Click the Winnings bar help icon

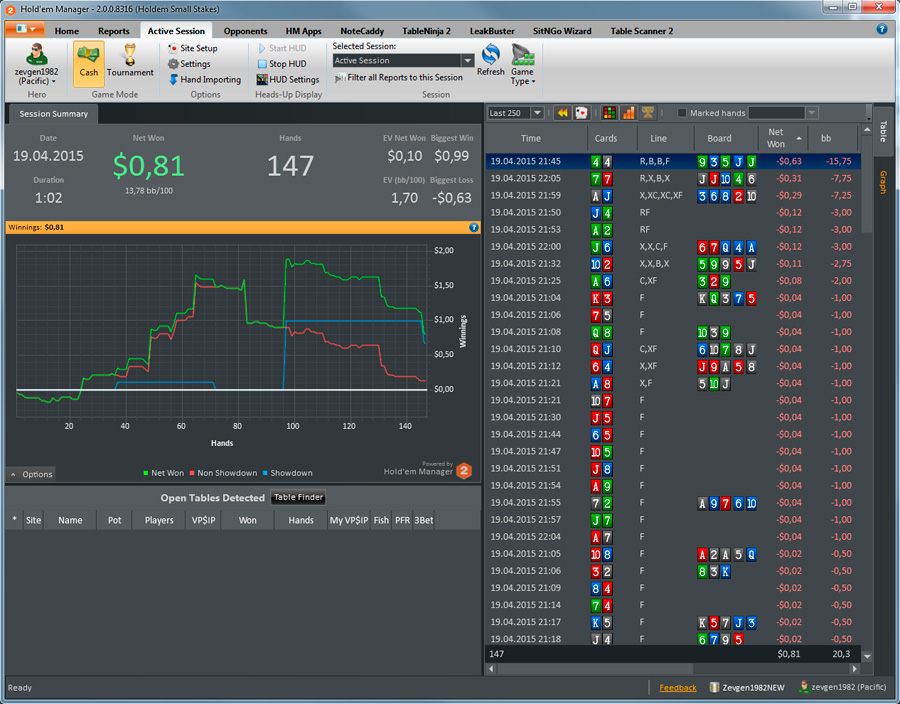(474, 228)
